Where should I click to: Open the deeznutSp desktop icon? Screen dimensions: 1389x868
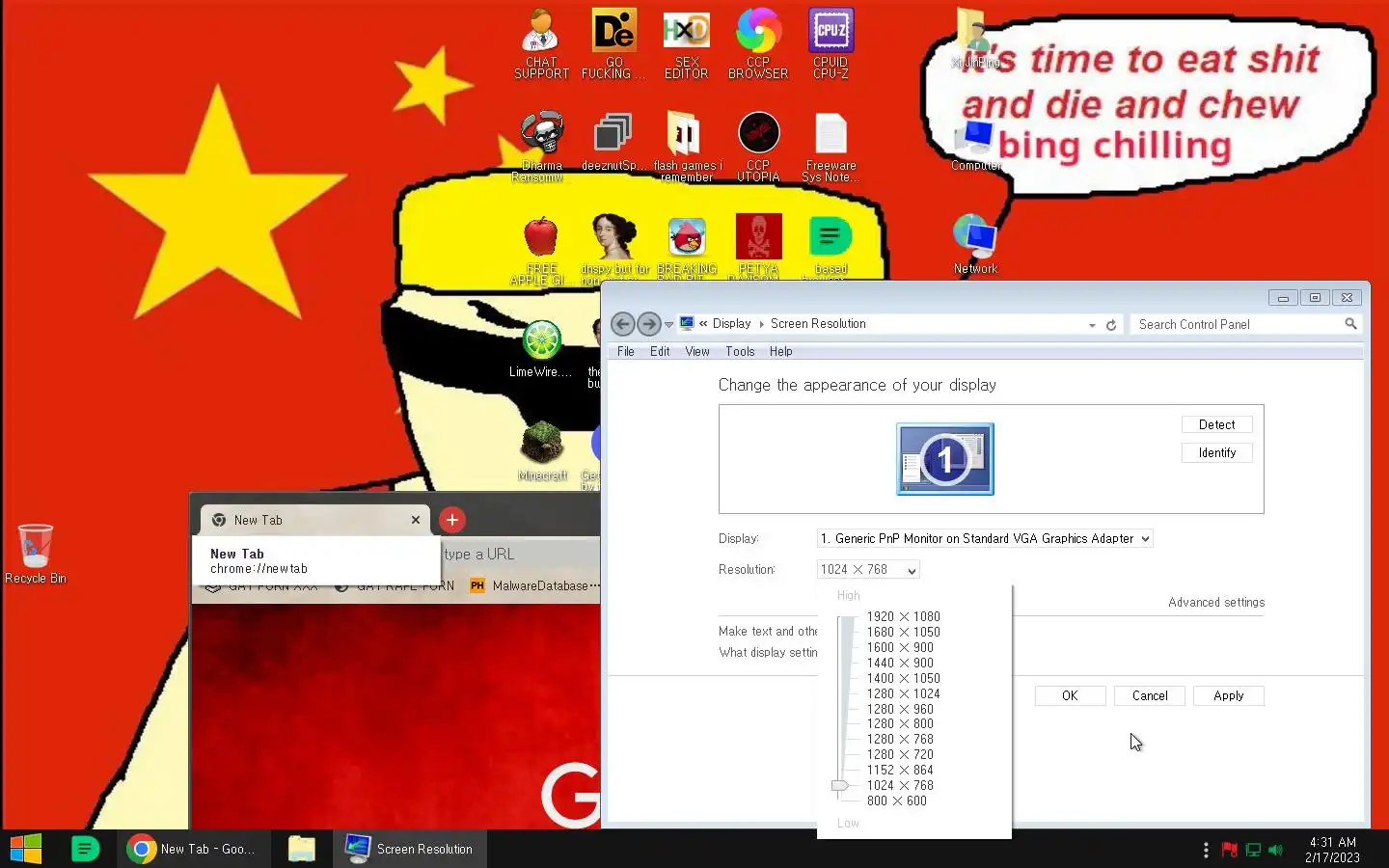[613, 144]
